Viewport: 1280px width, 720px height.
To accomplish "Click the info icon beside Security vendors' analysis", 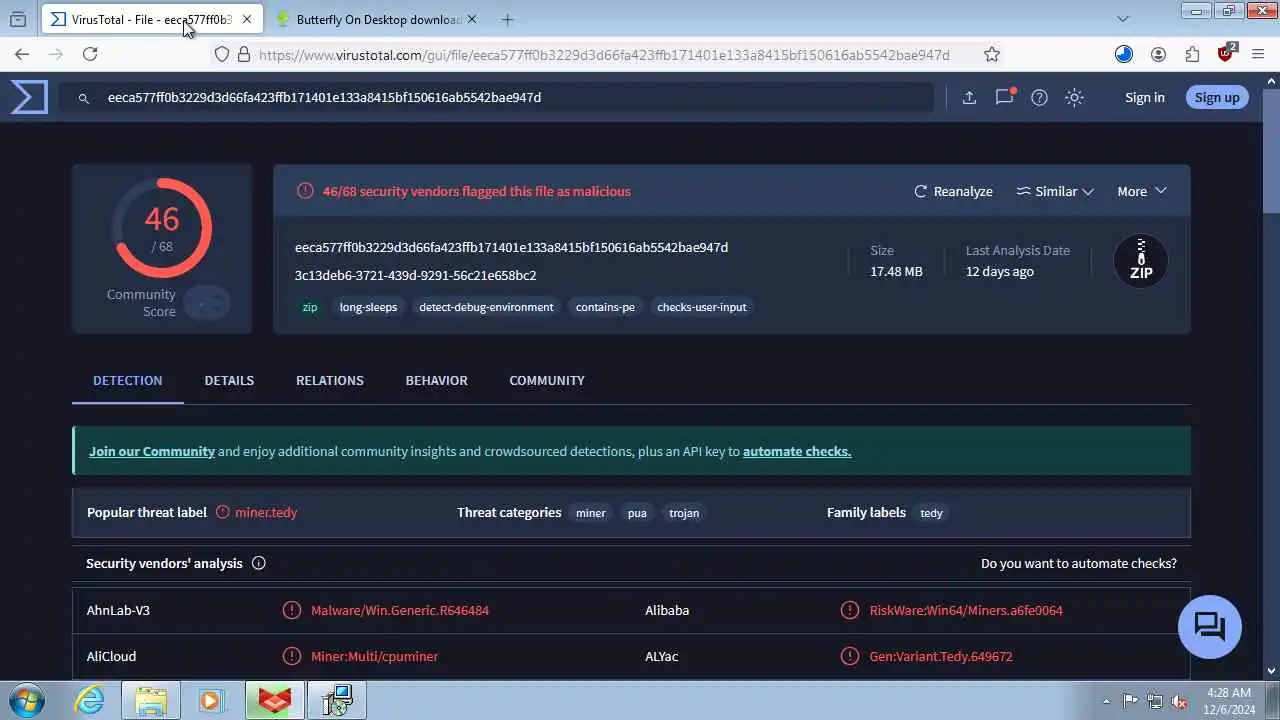I will click(x=259, y=563).
